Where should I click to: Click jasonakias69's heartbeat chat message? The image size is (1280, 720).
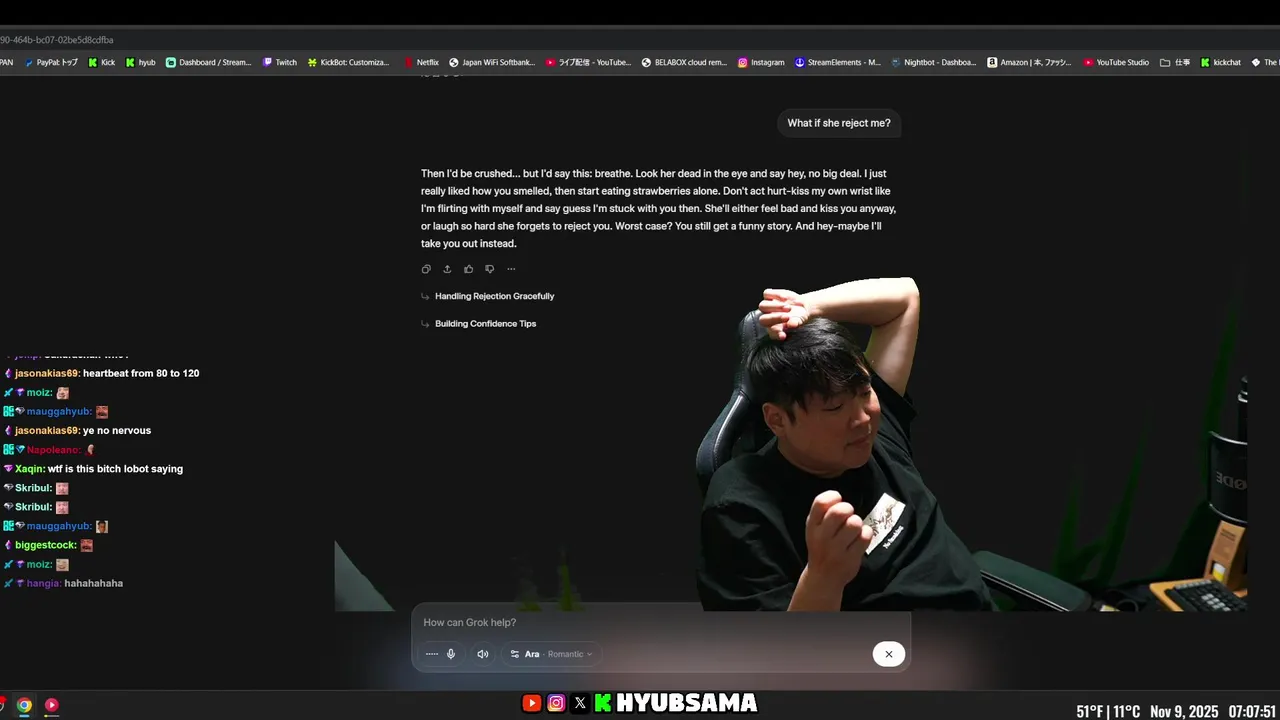(100, 373)
